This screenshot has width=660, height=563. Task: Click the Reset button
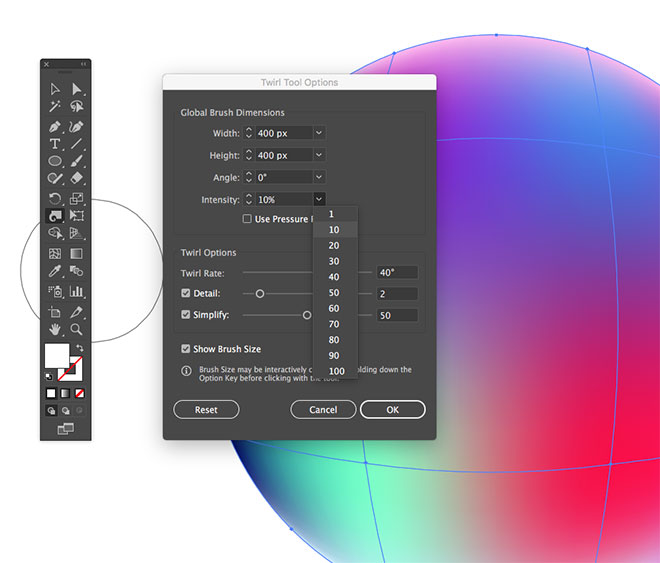pos(206,410)
